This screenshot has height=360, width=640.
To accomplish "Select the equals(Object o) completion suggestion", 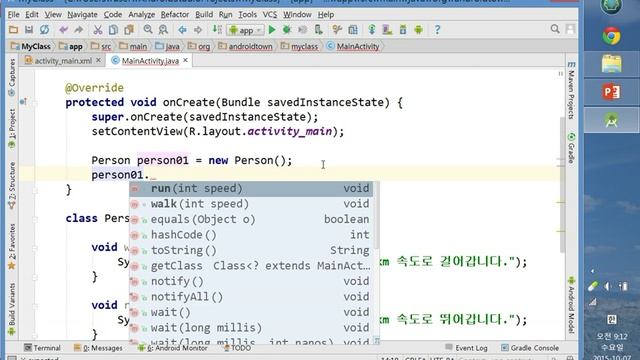I will point(250,220).
